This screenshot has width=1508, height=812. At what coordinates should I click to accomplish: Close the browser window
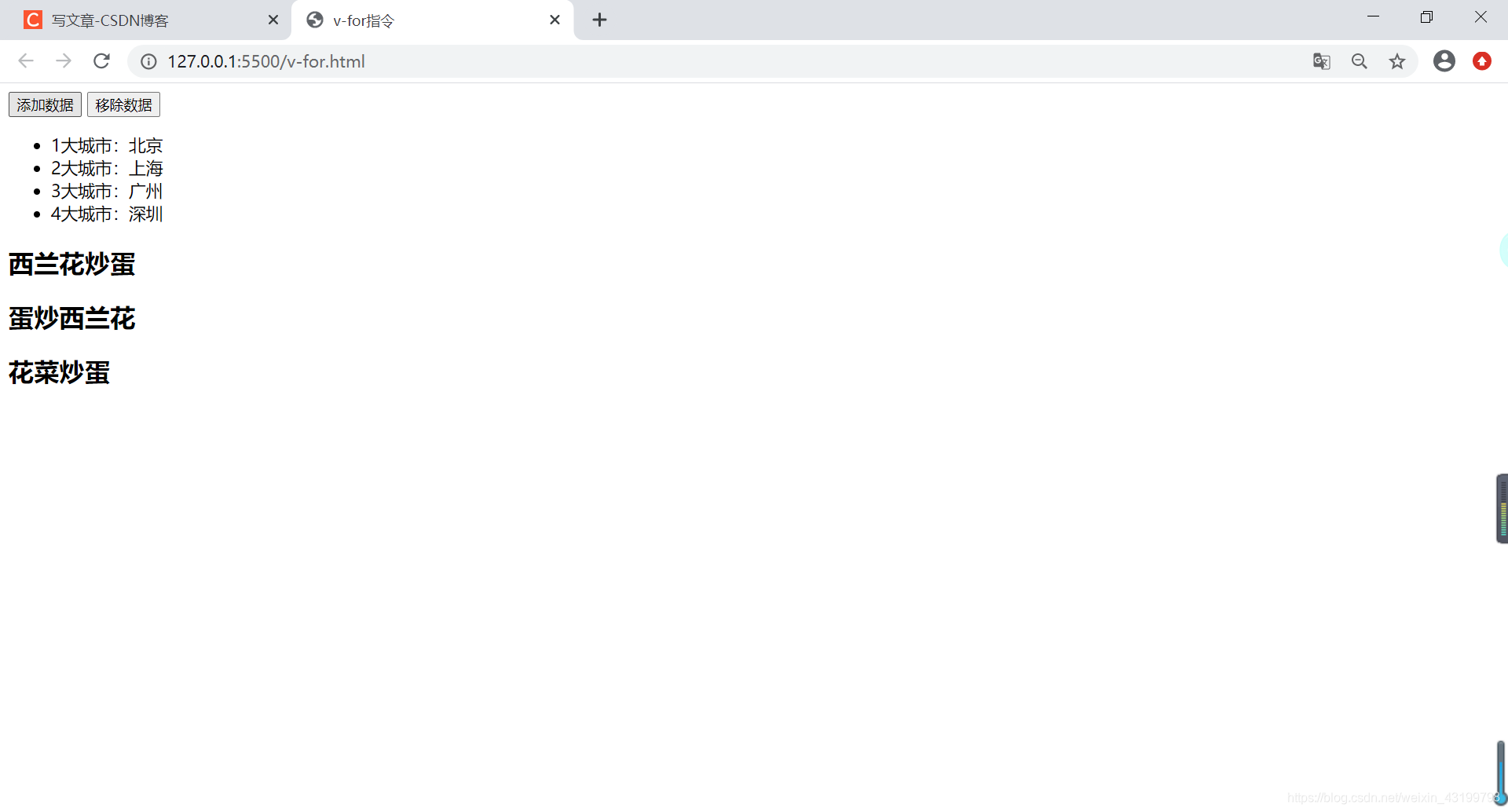1481,16
